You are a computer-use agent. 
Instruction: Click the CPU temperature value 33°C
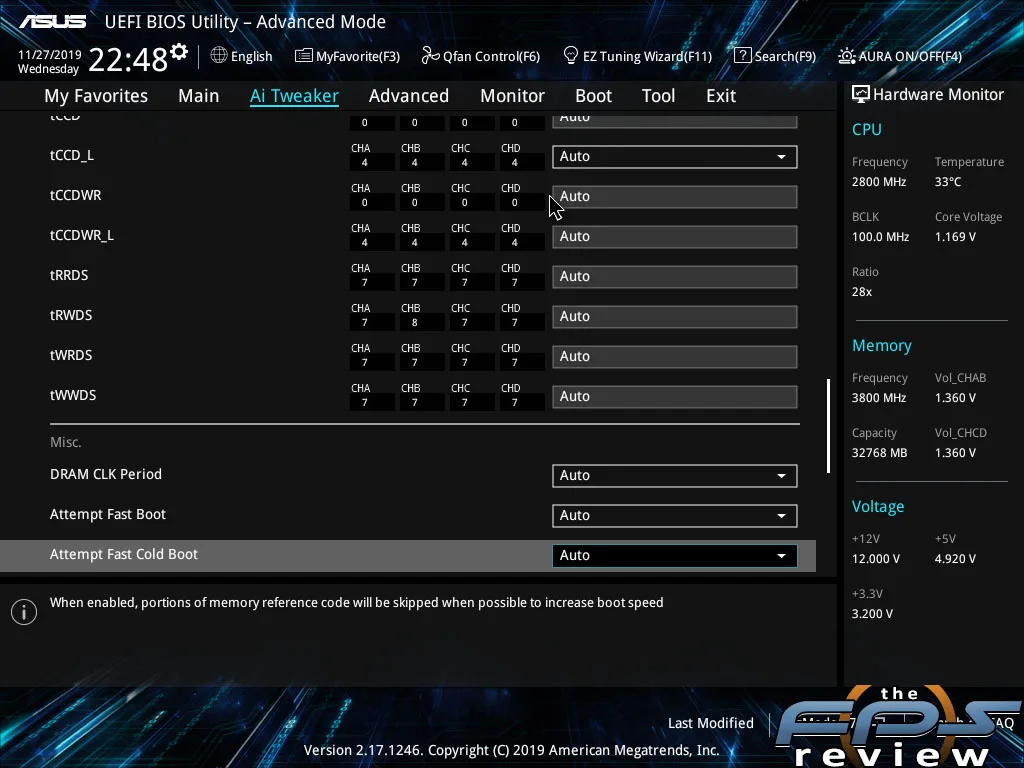[x=948, y=182]
